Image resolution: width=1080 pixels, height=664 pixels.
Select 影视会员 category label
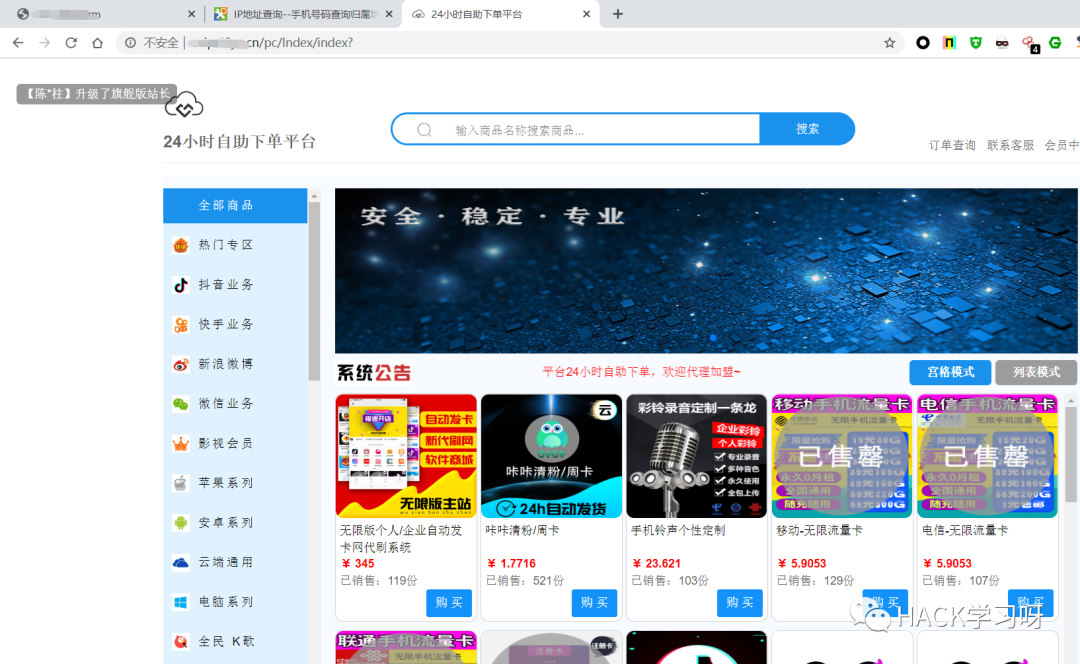[x=226, y=444]
